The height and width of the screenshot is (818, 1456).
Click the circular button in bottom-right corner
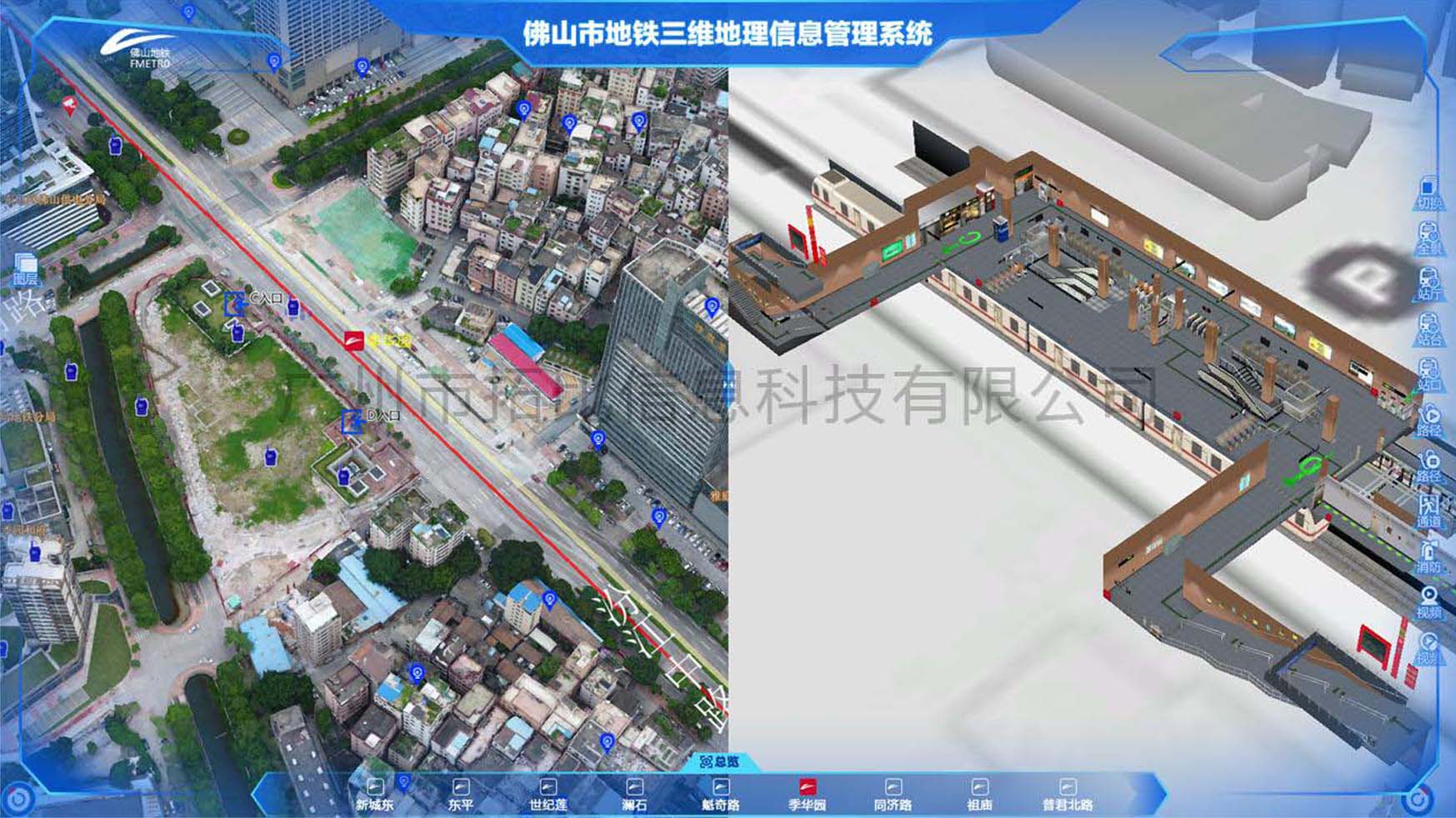tap(1417, 801)
